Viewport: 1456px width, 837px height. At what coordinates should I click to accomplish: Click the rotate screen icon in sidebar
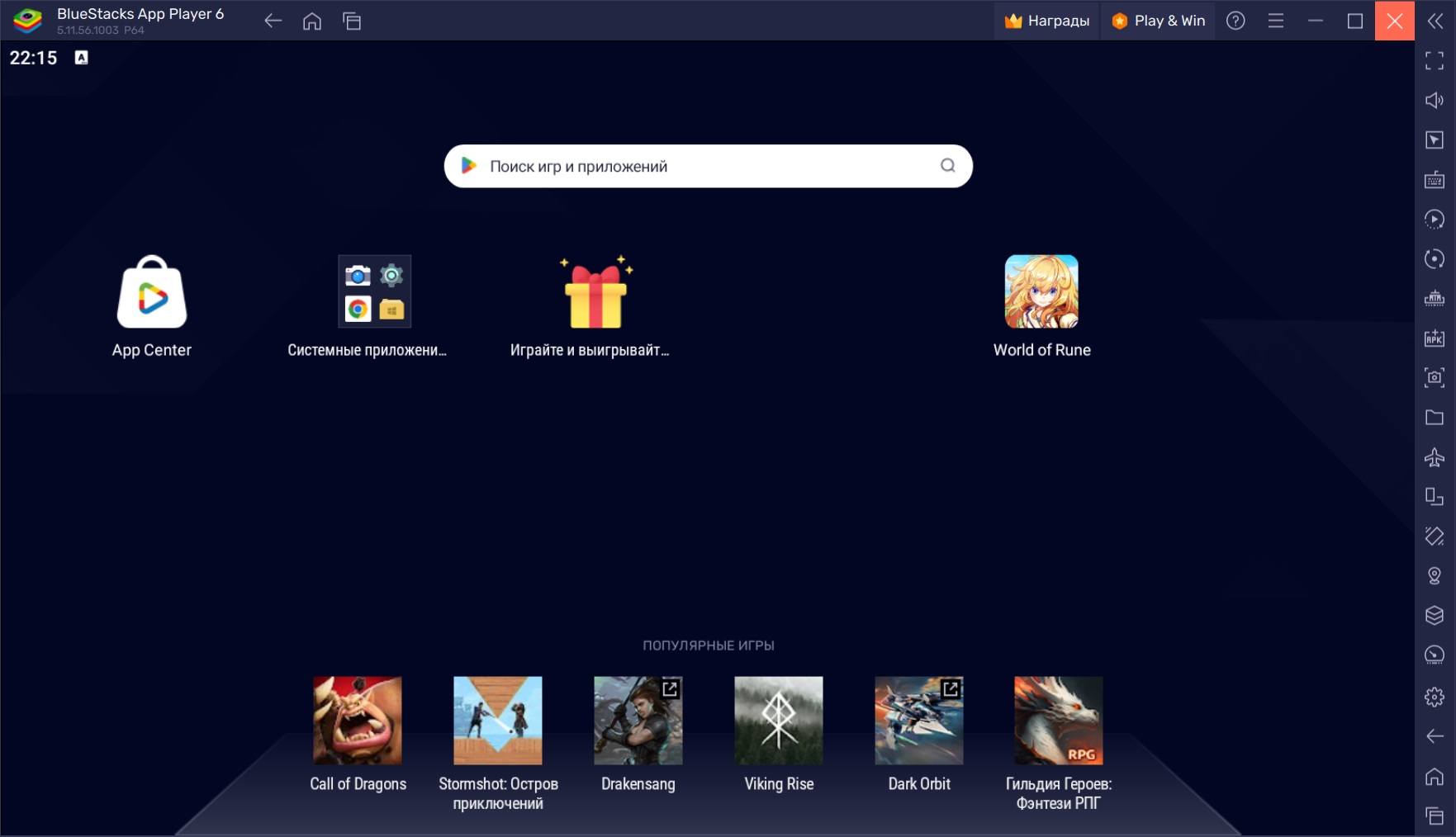(1435, 537)
